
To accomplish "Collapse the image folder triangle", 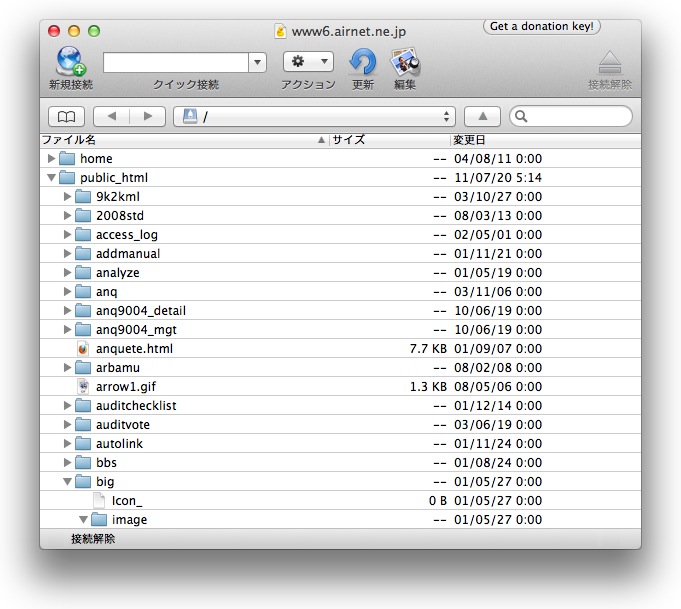I will pyautogui.click(x=83, y=520).
